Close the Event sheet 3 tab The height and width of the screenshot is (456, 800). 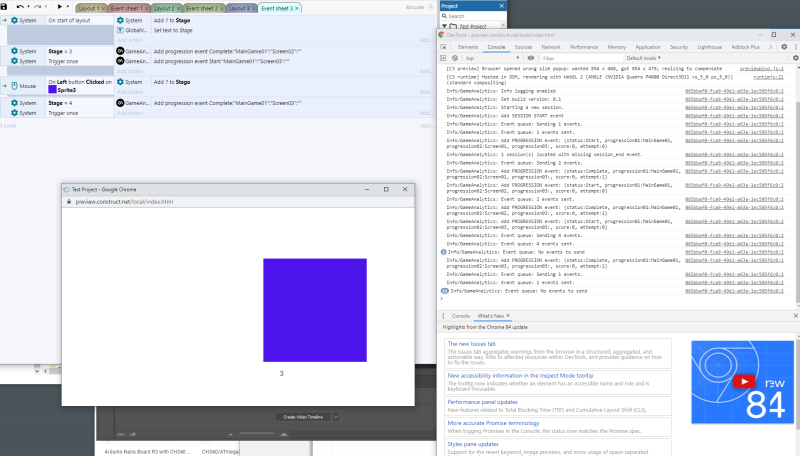coord(297,9)
